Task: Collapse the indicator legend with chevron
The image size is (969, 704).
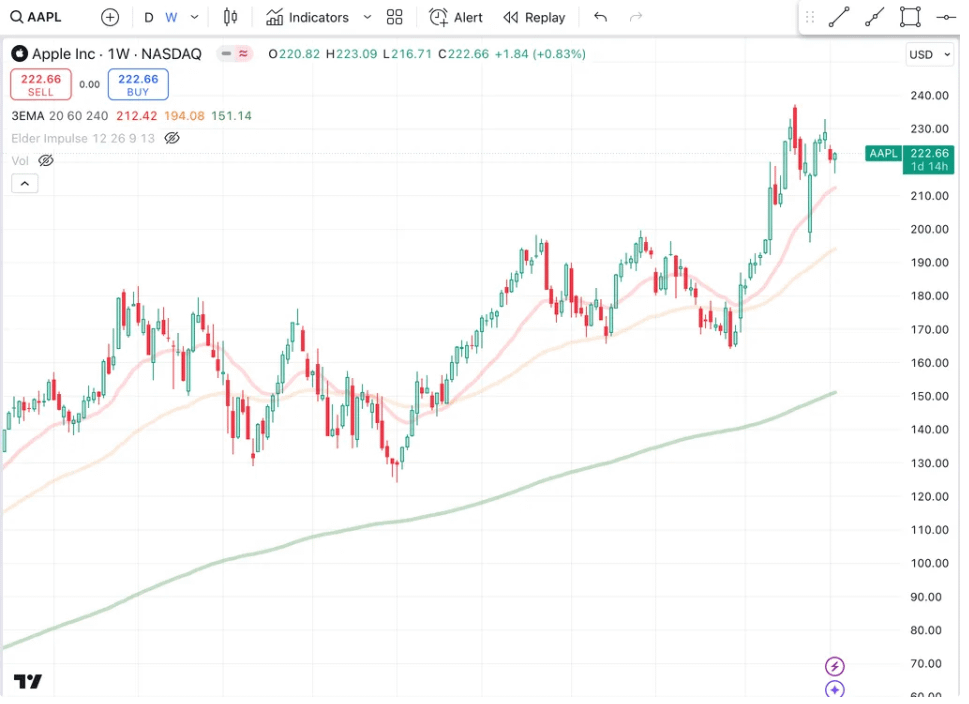Action: coord(25,183)
